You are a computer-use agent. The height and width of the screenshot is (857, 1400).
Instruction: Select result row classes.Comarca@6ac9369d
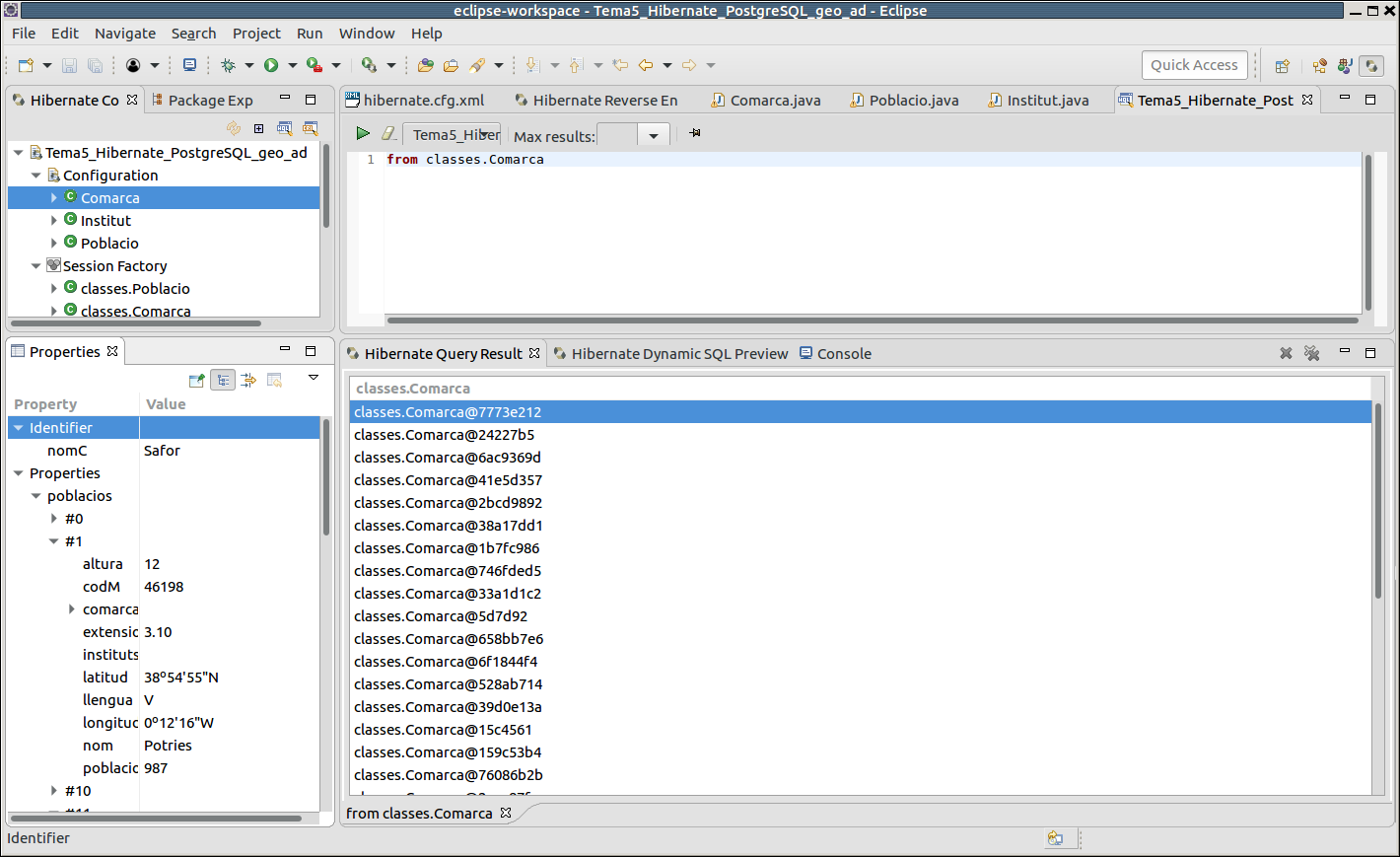pyautogui.click(x=448, y=458)
